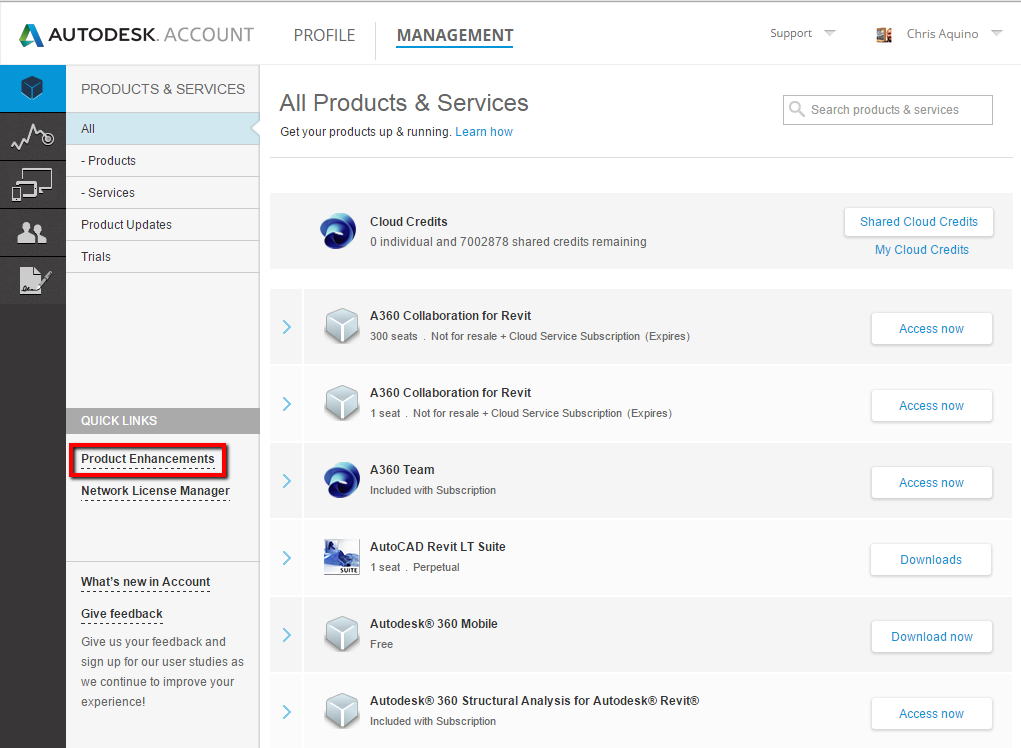Expand the A360 Team row

point(287,481)
